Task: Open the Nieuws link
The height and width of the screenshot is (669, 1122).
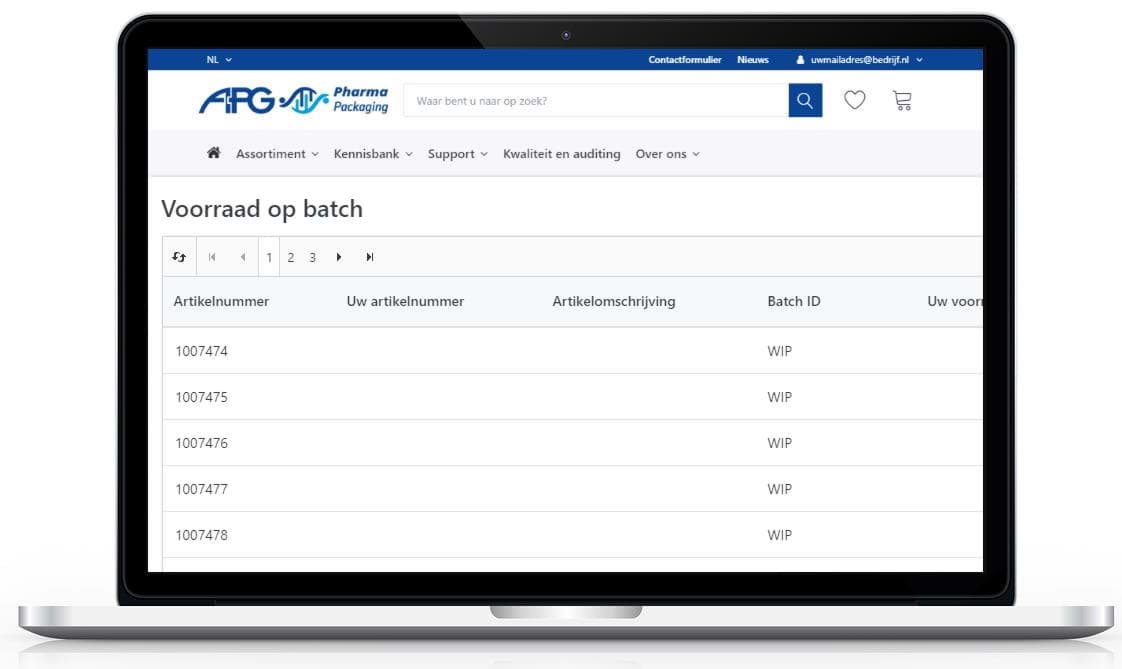Action: click(x=753, y=60)
